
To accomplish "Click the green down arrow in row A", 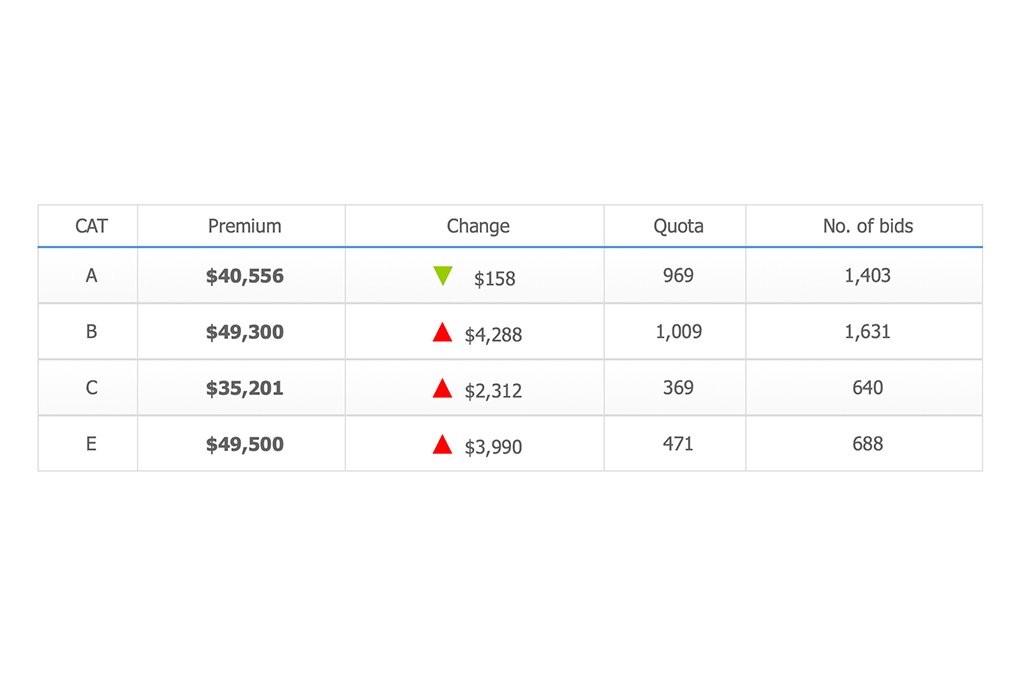I will [443, 276].
